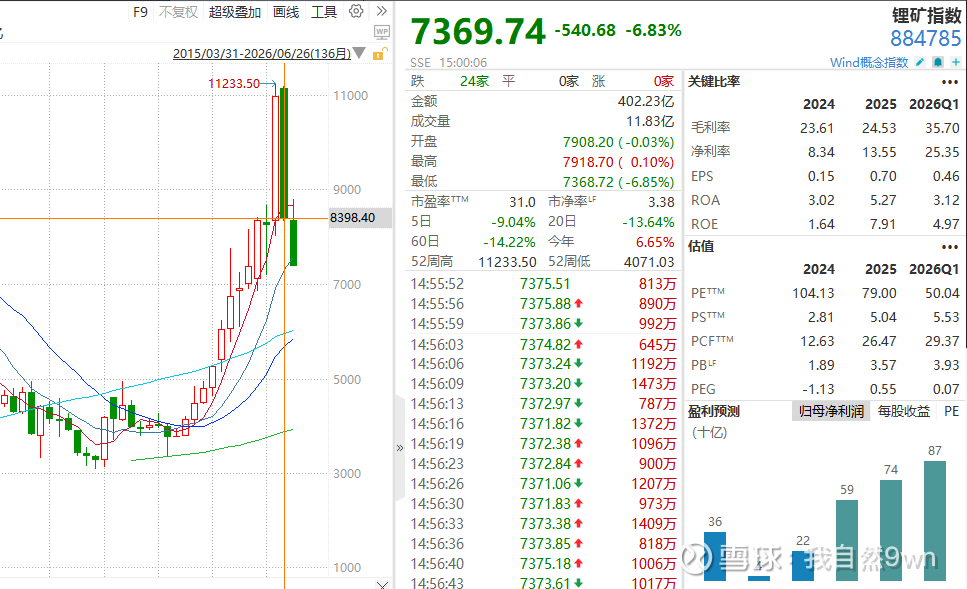The width and height of the screenshot is (967, 589).
Task: Click the plus add-to-watchlist icon
Action: click(x=955, y=62)
